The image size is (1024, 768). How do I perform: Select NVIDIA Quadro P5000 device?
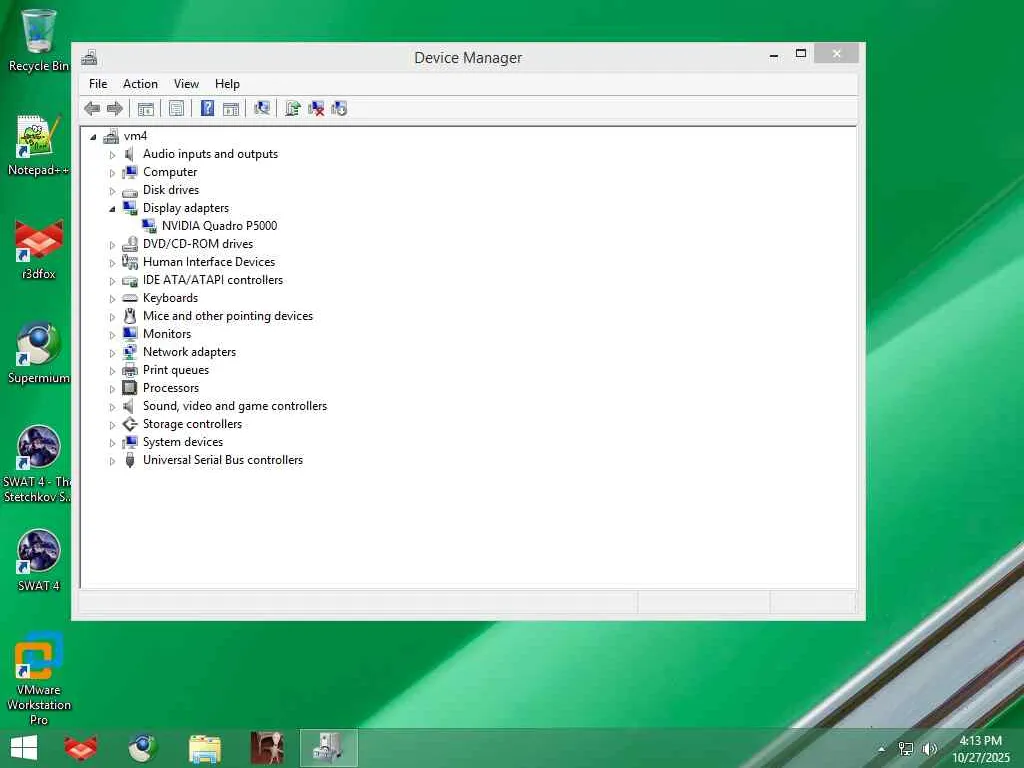point(219,226)
